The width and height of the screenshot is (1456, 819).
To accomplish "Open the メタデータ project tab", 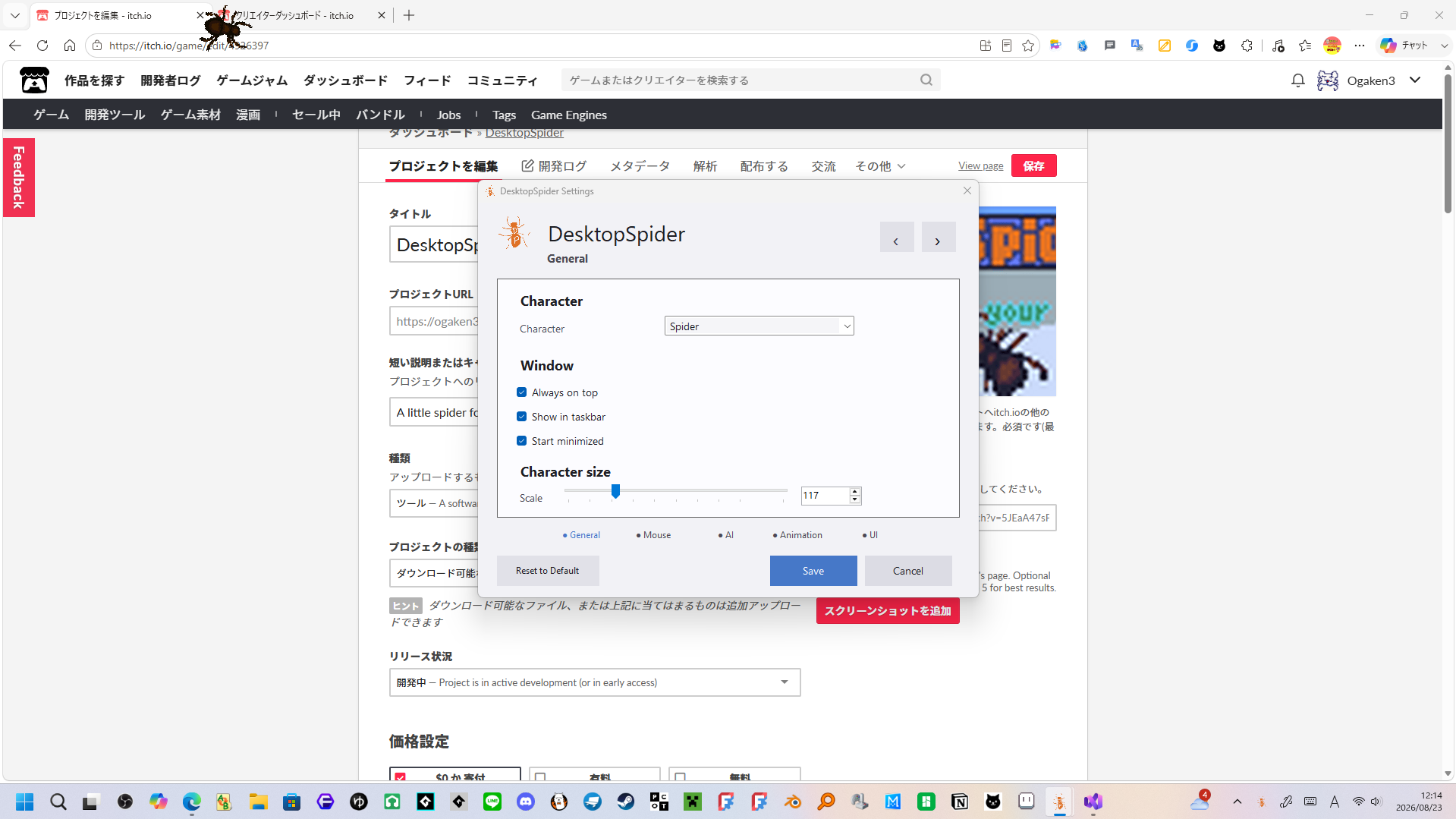I will pyautogui.click(x=640, y=166).
